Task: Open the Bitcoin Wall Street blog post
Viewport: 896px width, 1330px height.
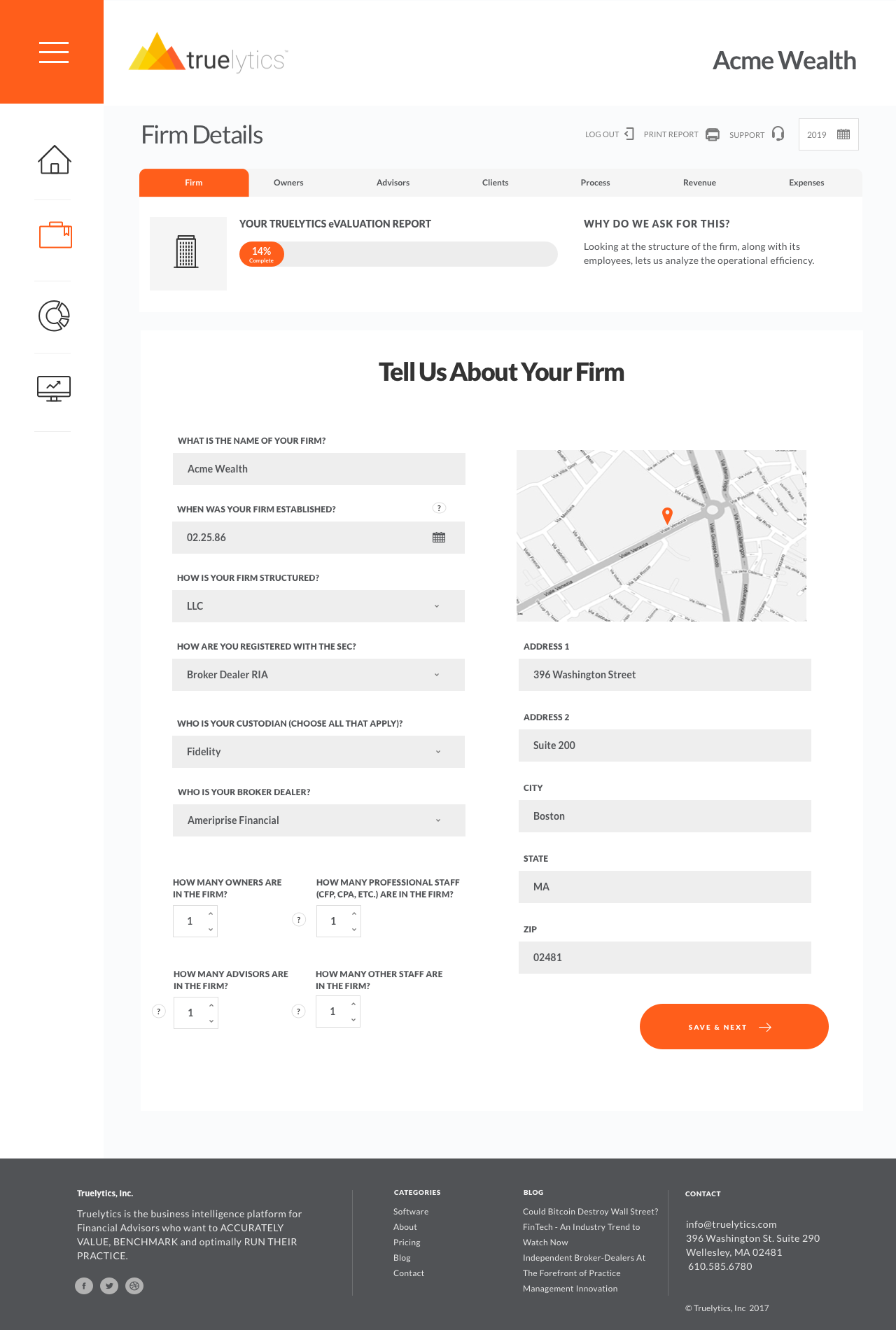Action: point(591,1212)
